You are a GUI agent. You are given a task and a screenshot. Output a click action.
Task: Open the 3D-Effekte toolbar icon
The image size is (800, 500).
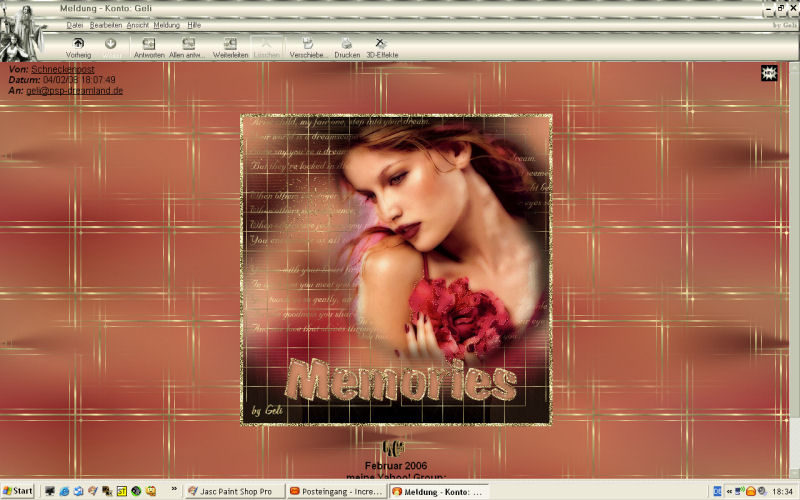click(380, 46)
